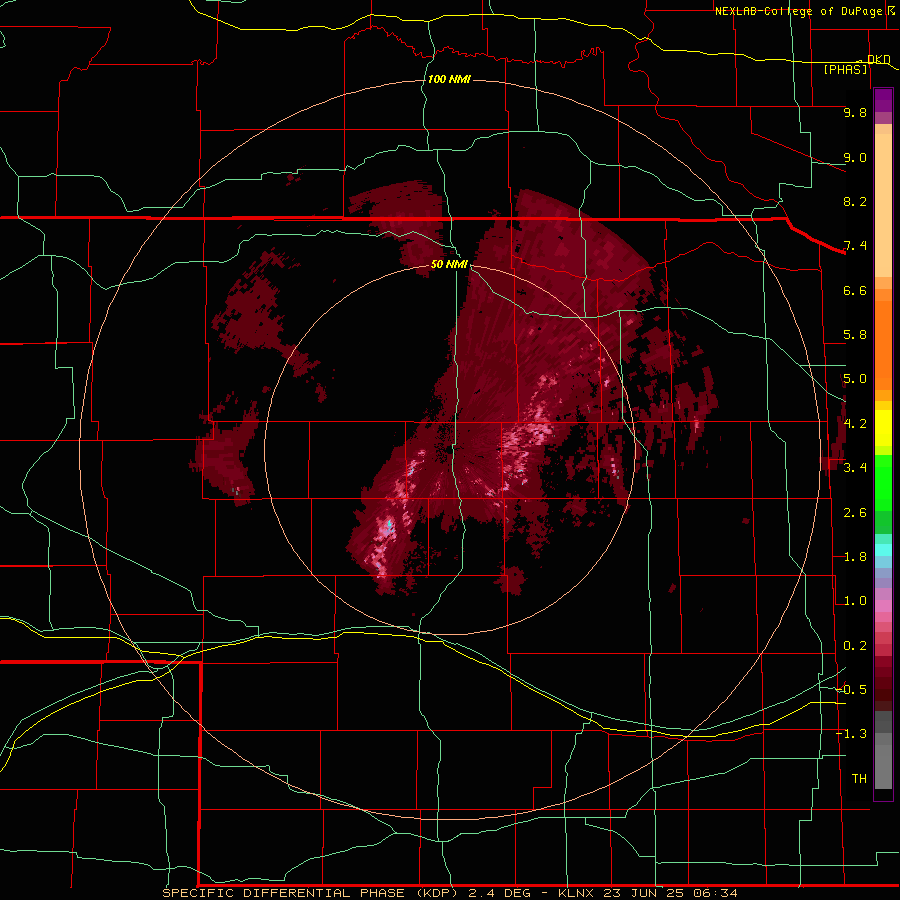
Task: Click the 5.0 scale value
Action: [855, 379]
